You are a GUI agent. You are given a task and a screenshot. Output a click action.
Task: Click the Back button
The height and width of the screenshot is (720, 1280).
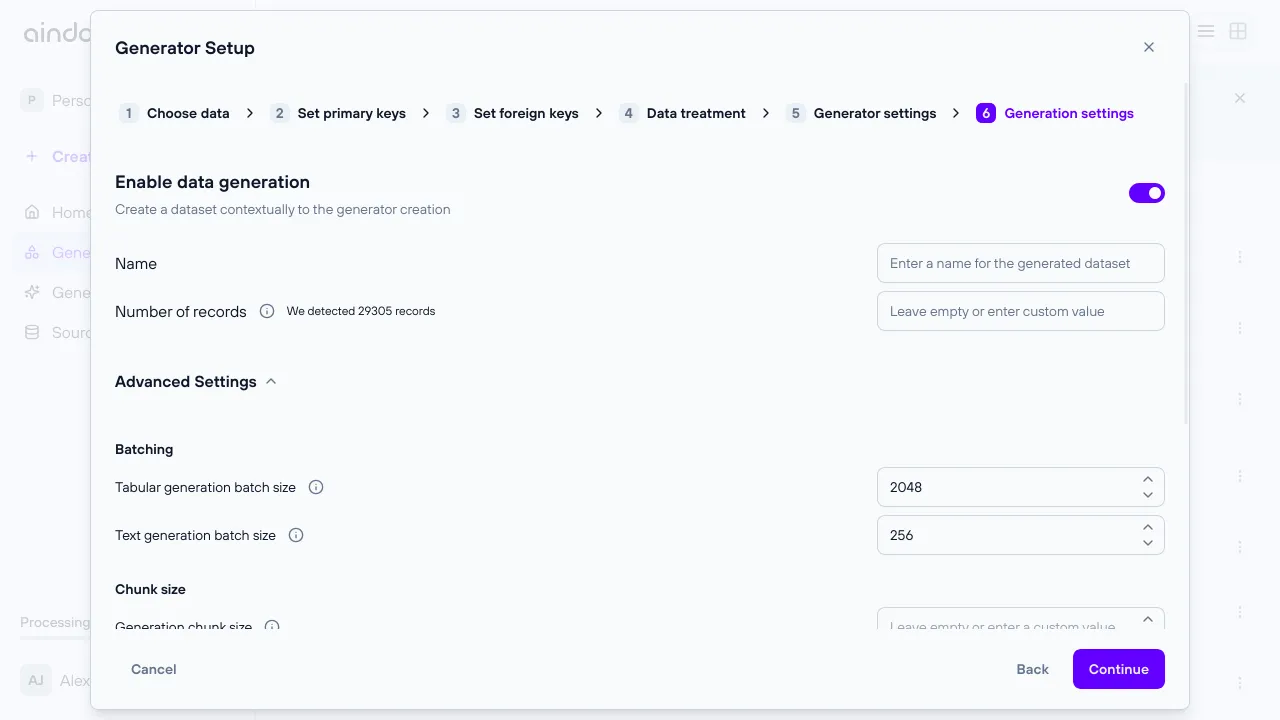tap(1032, 669)
